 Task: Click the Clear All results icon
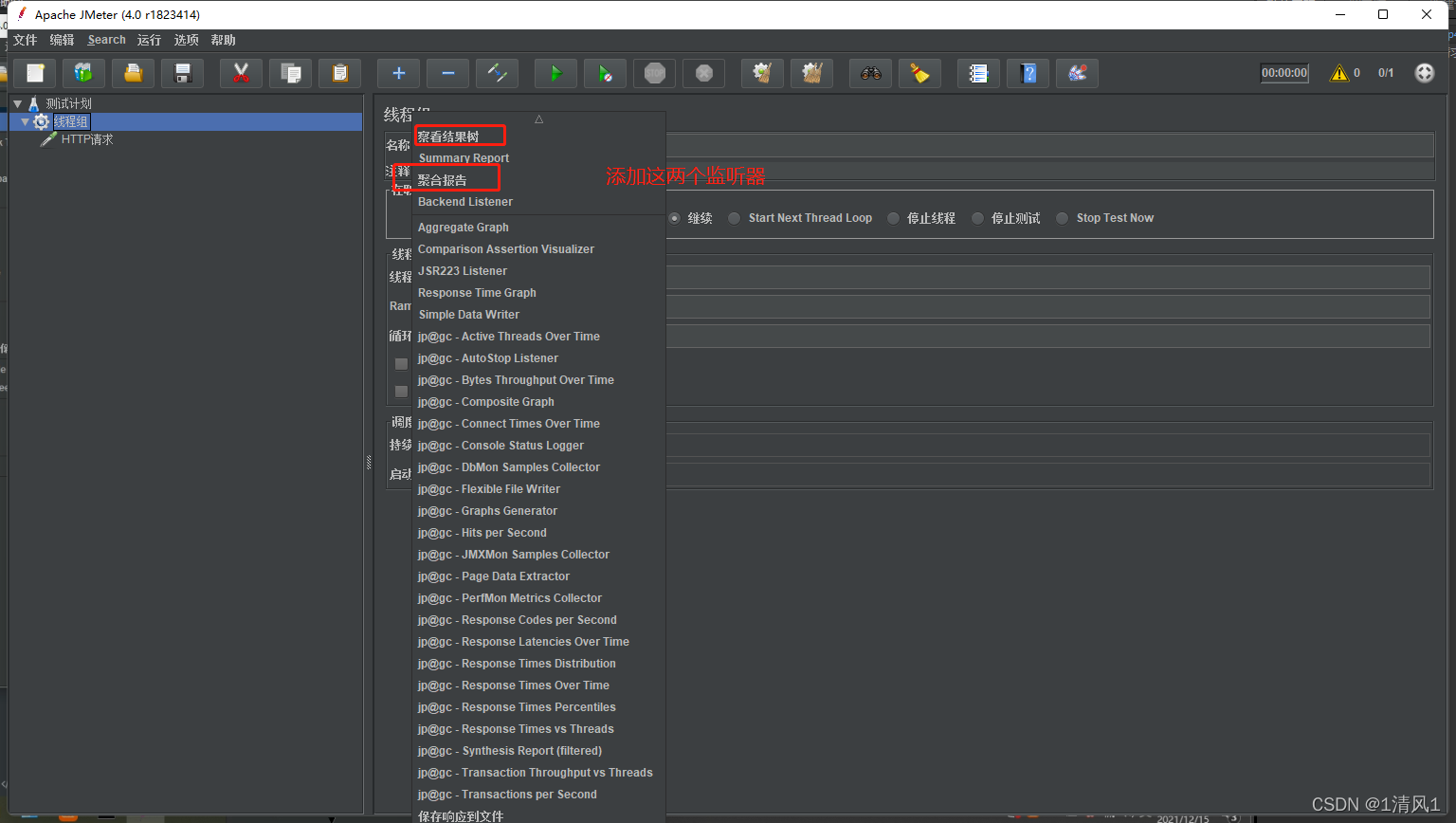pyautogui.click(x=812, y=73)
